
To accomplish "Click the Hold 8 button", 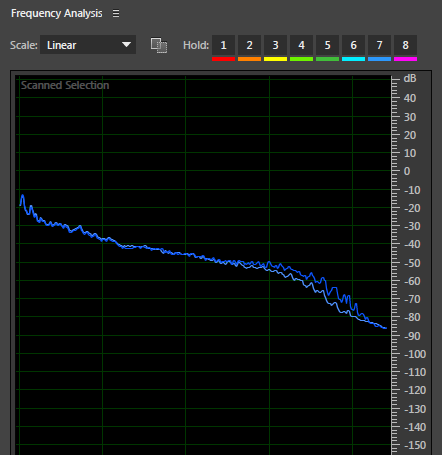I will tap(405, 45).
